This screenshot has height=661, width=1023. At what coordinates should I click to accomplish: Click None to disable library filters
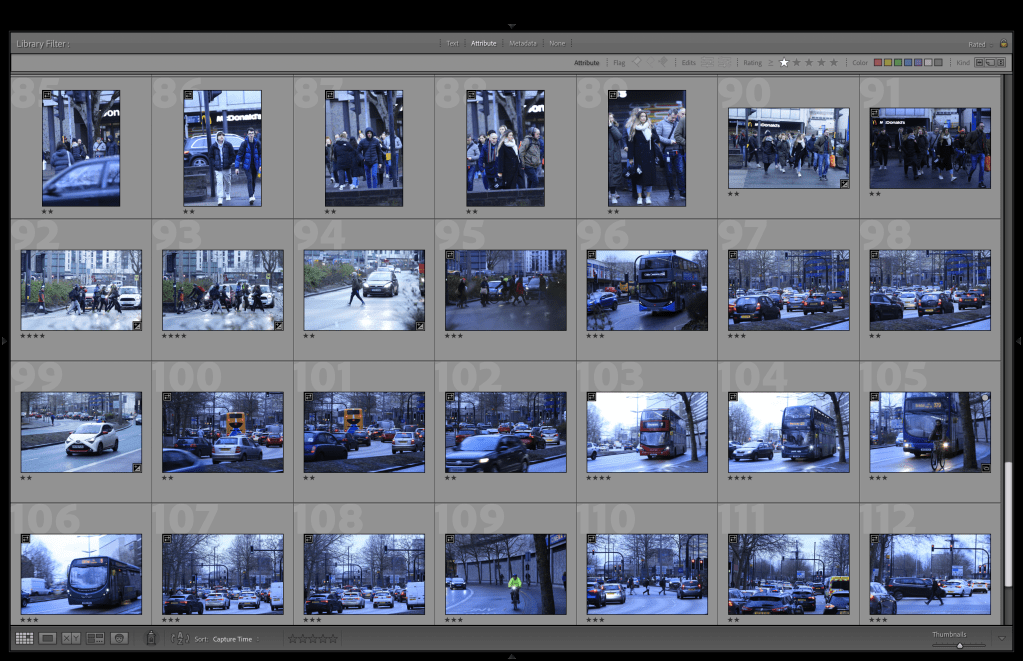click(x=557, y=44)
